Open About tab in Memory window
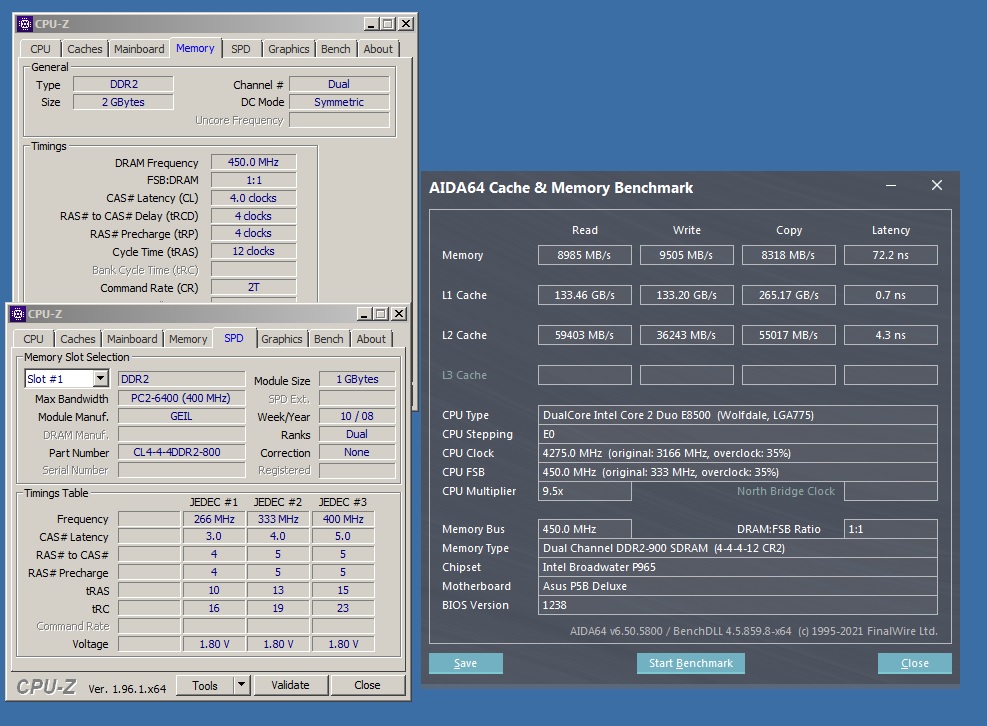Viewport: 987px width, 726px height. 378,49
